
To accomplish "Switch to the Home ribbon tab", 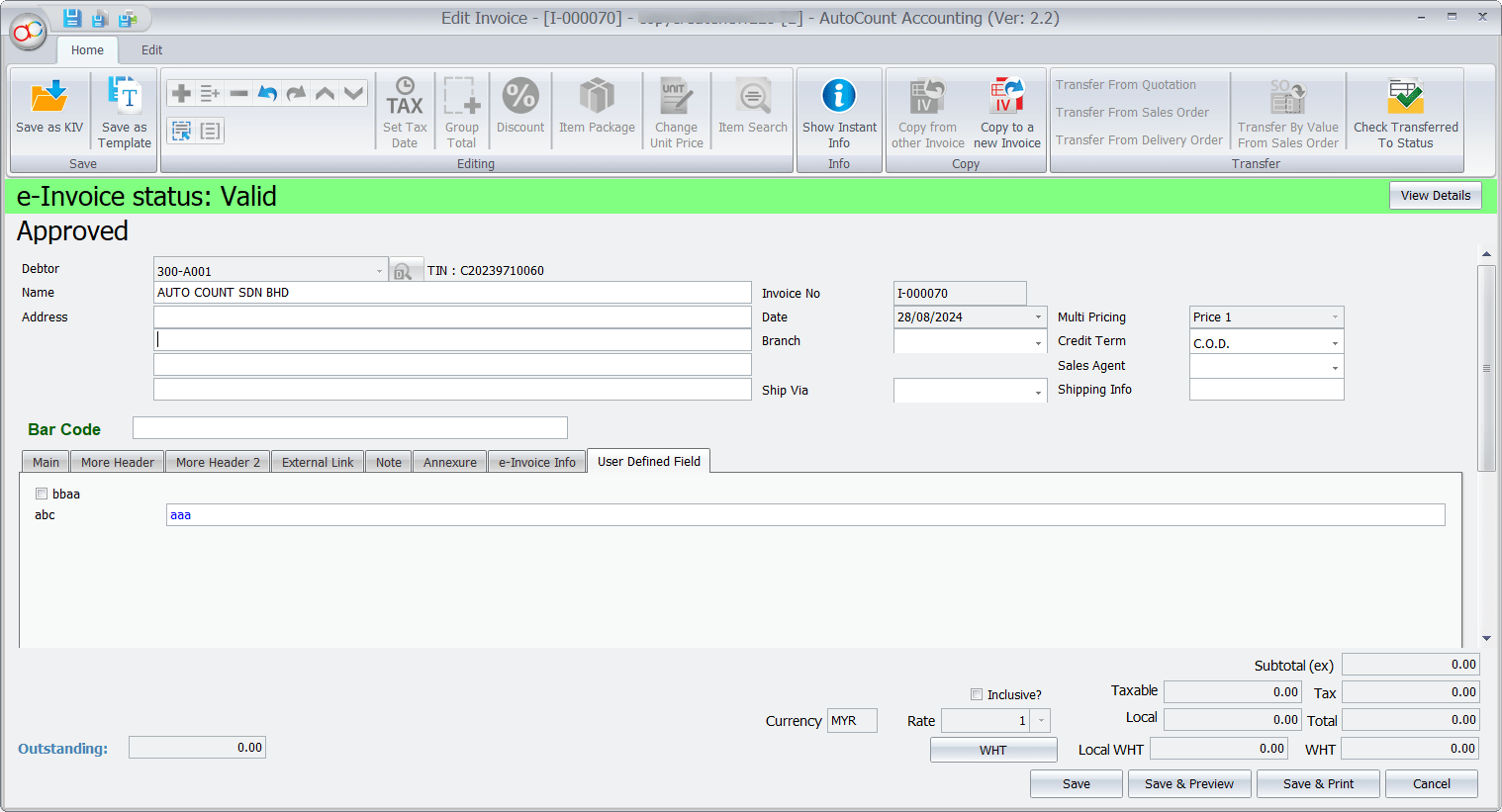I will (x=87, y=50).
